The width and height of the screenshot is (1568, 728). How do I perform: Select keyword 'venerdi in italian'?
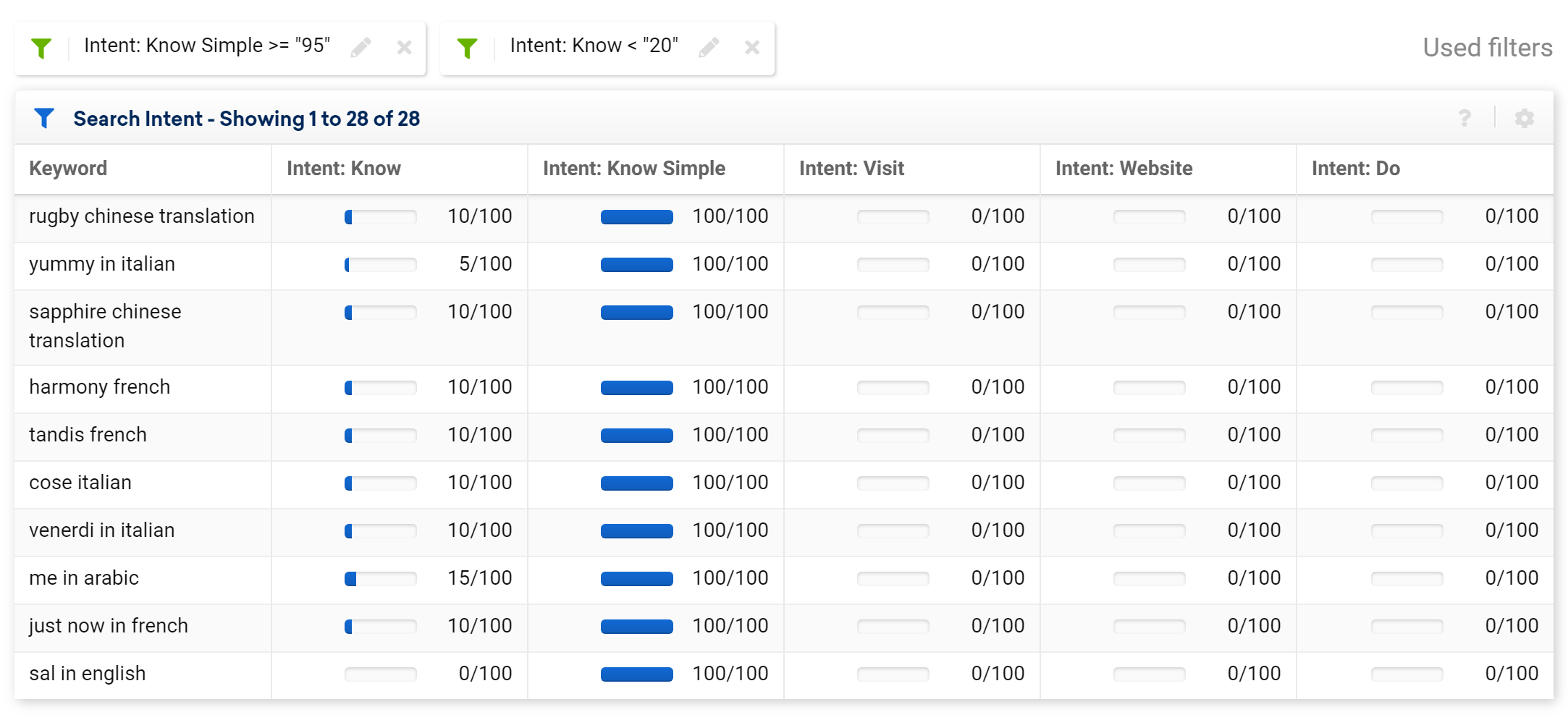click(x=102, y=530)
